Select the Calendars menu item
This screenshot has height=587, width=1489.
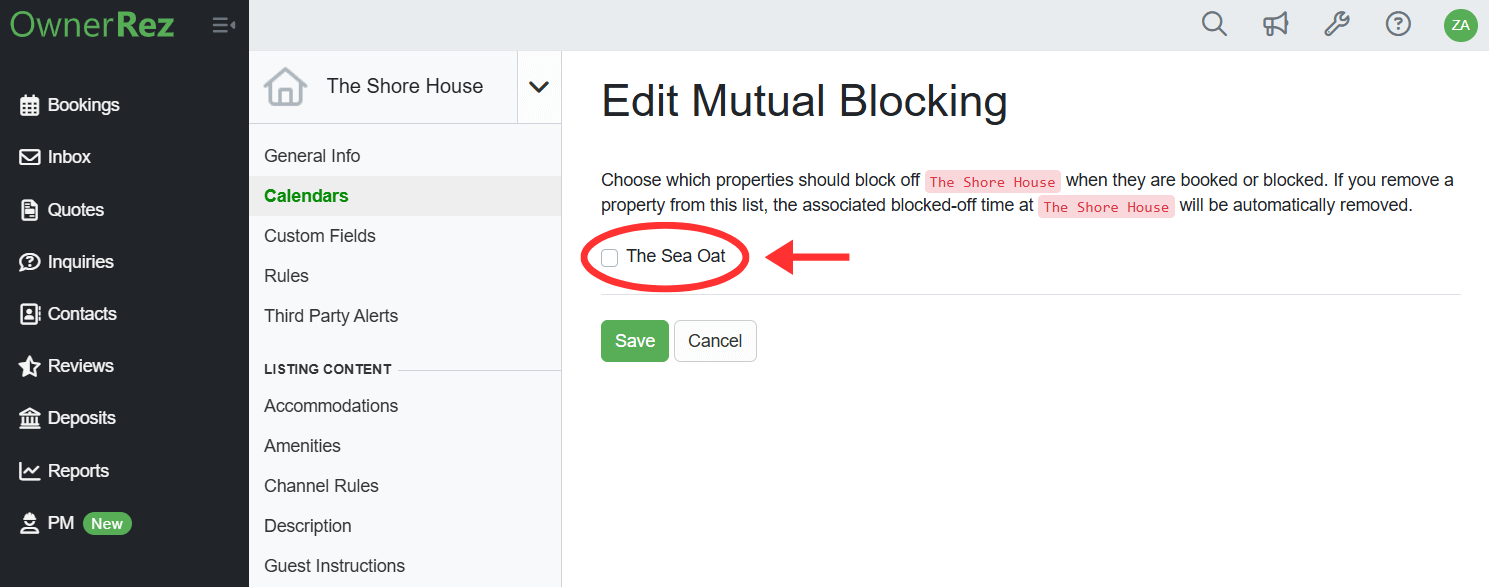(x=306, y=196)
